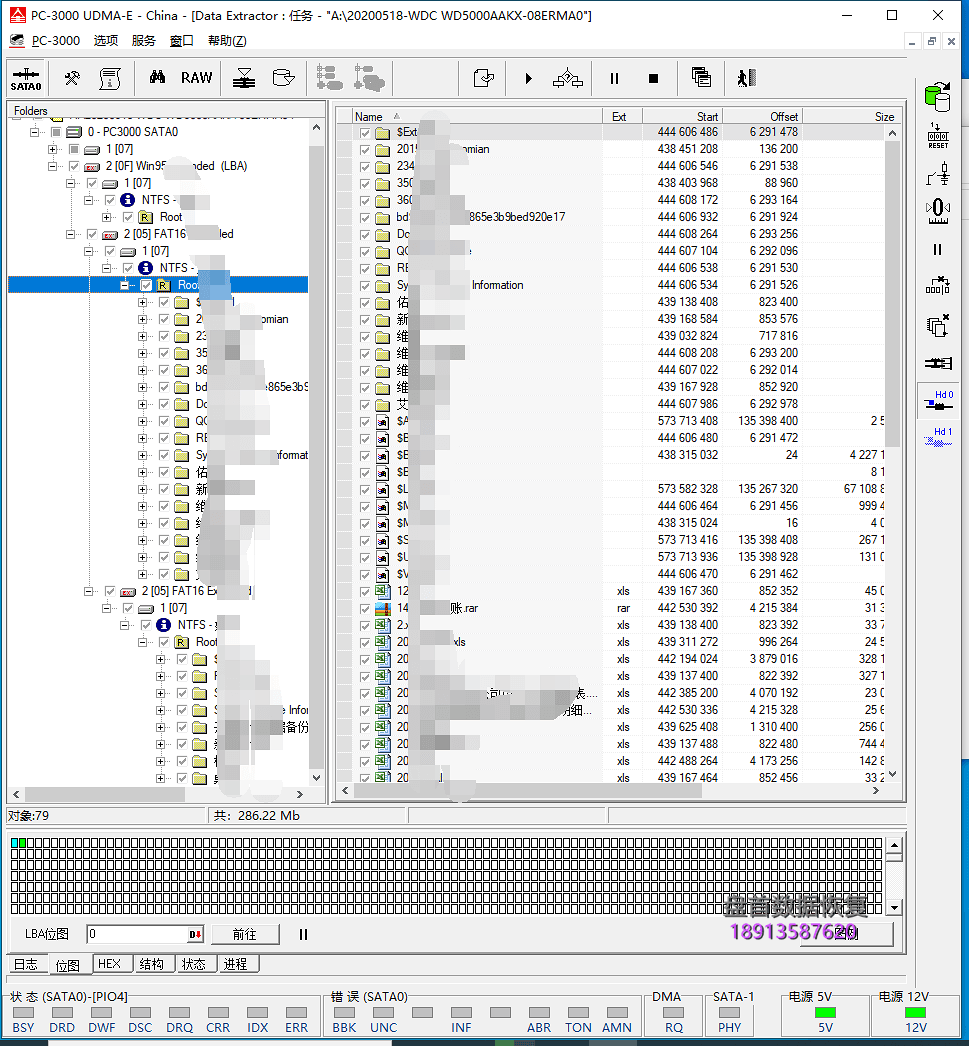Open the 帮助(Z) menu

(x=227, y=41)
